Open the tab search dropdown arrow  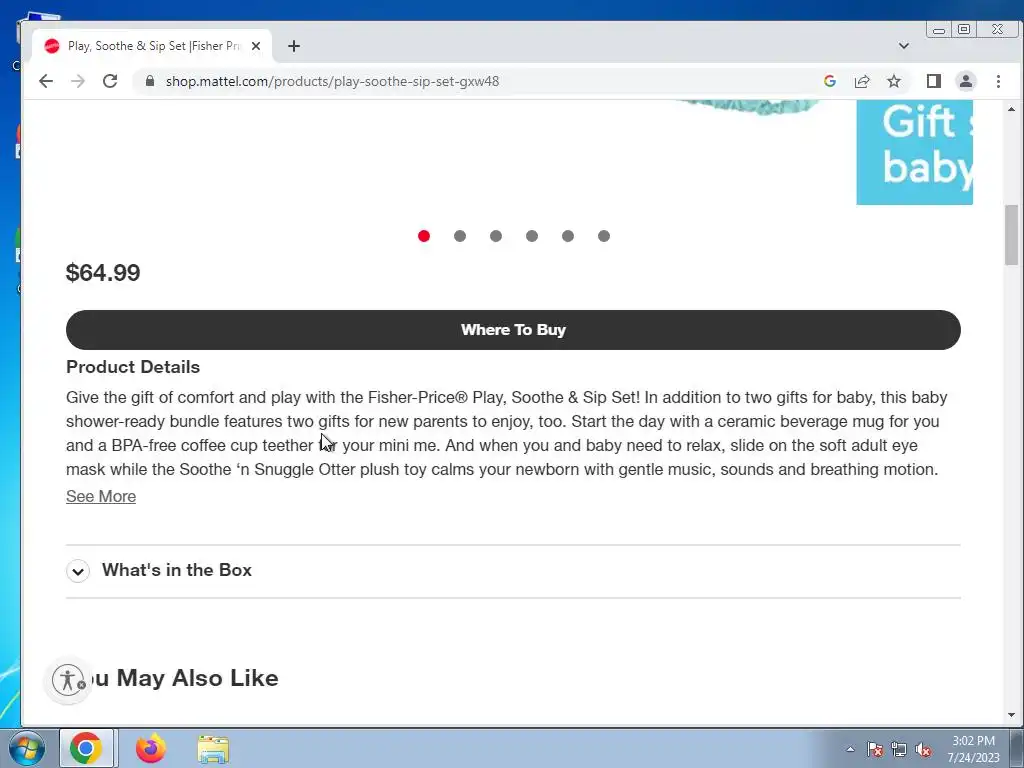coord(904,46)
